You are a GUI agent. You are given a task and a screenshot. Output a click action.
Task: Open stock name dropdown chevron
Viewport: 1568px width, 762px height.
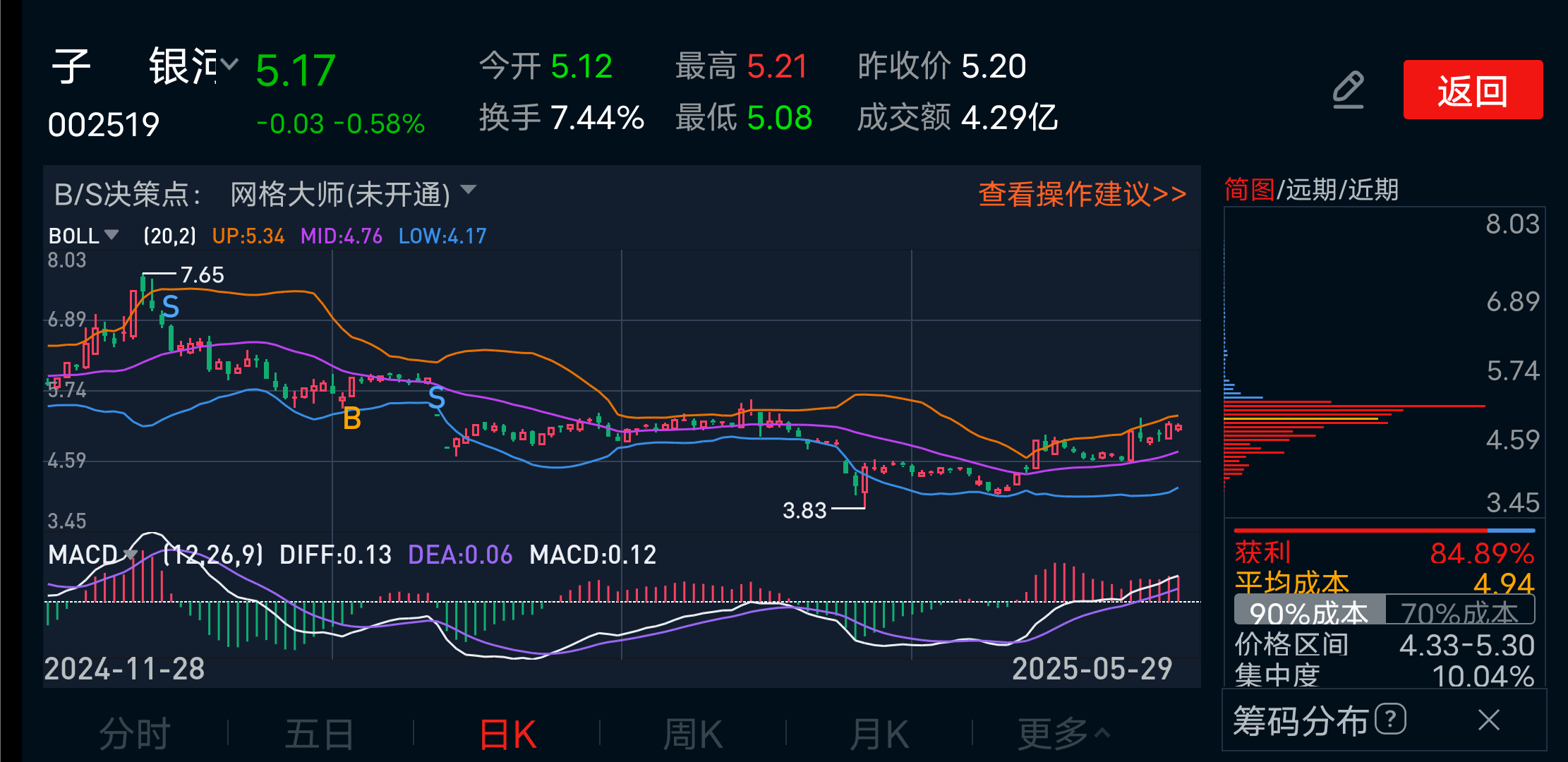229,65
